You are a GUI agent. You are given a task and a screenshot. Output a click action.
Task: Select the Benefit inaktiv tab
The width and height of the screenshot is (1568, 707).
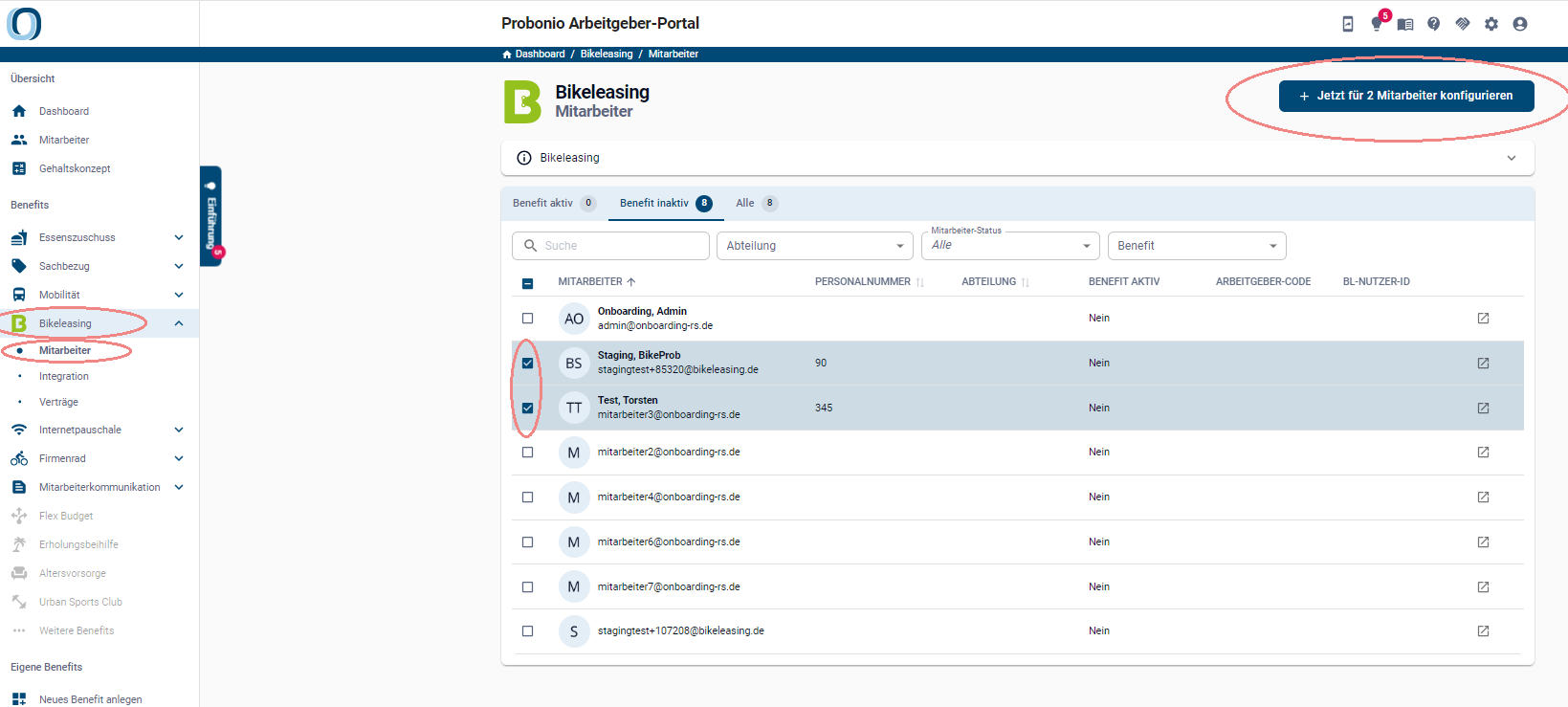(666, 203)
